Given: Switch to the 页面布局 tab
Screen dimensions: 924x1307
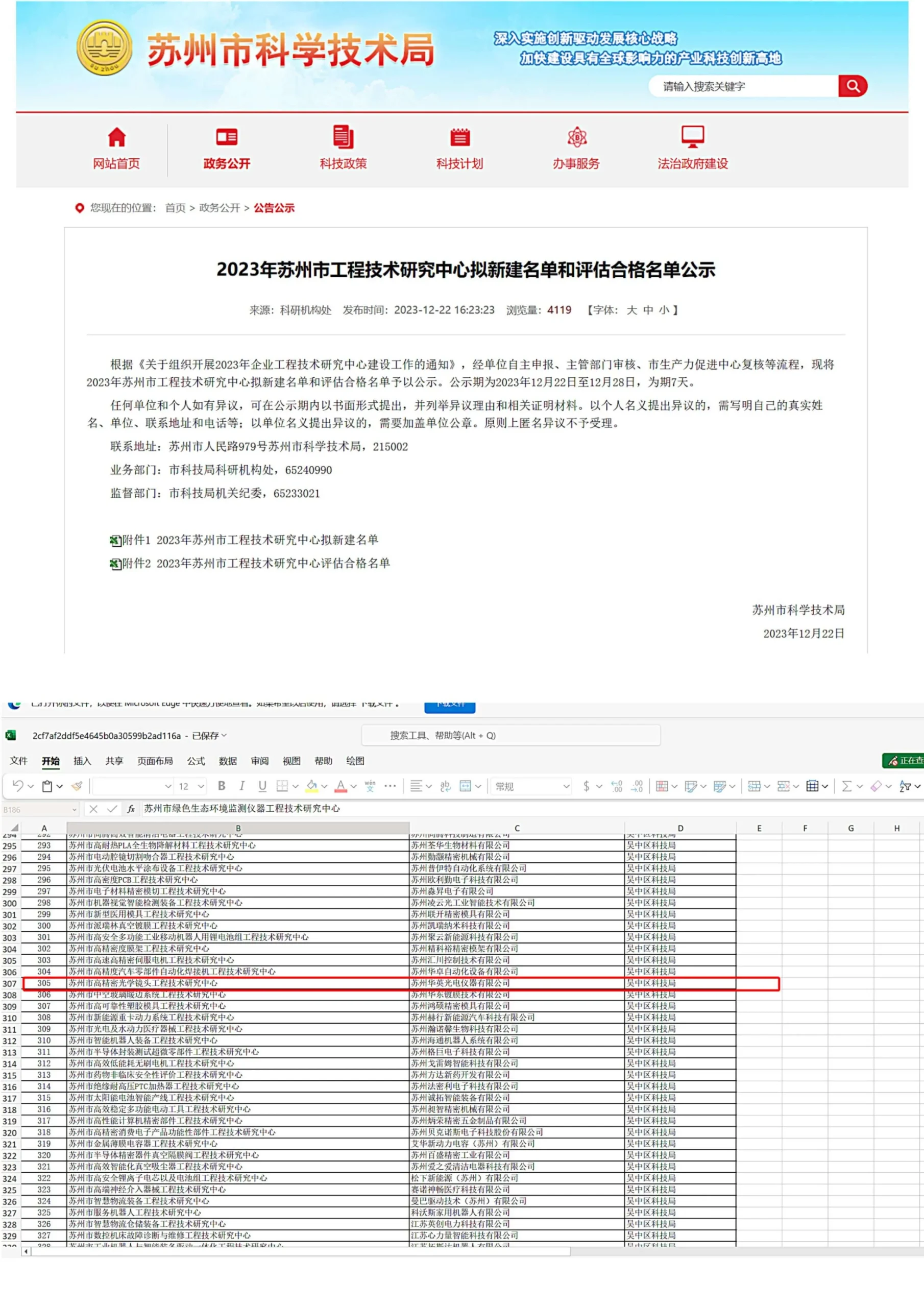Looking at the screenshot, I should point(155,761).
